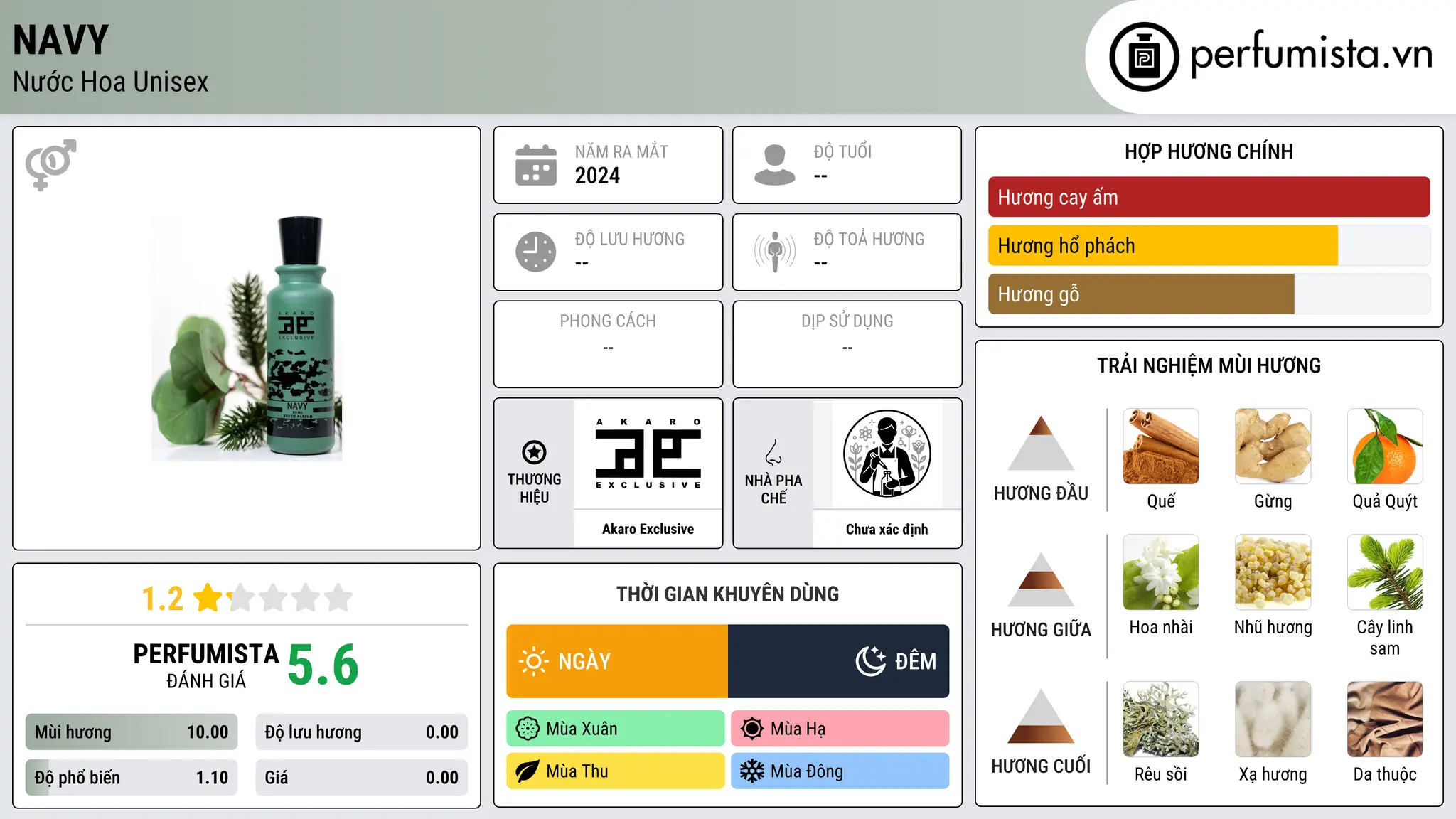Click the Perfumista đánh giá label
The width and height of the screenshot is (1456, 819).
(206, 665)
